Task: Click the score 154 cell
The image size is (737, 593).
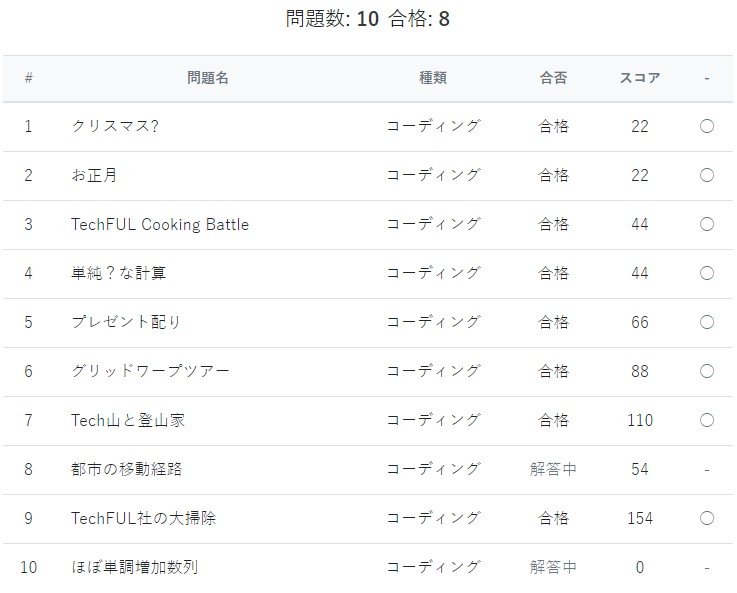Action: tap(640, 518)
